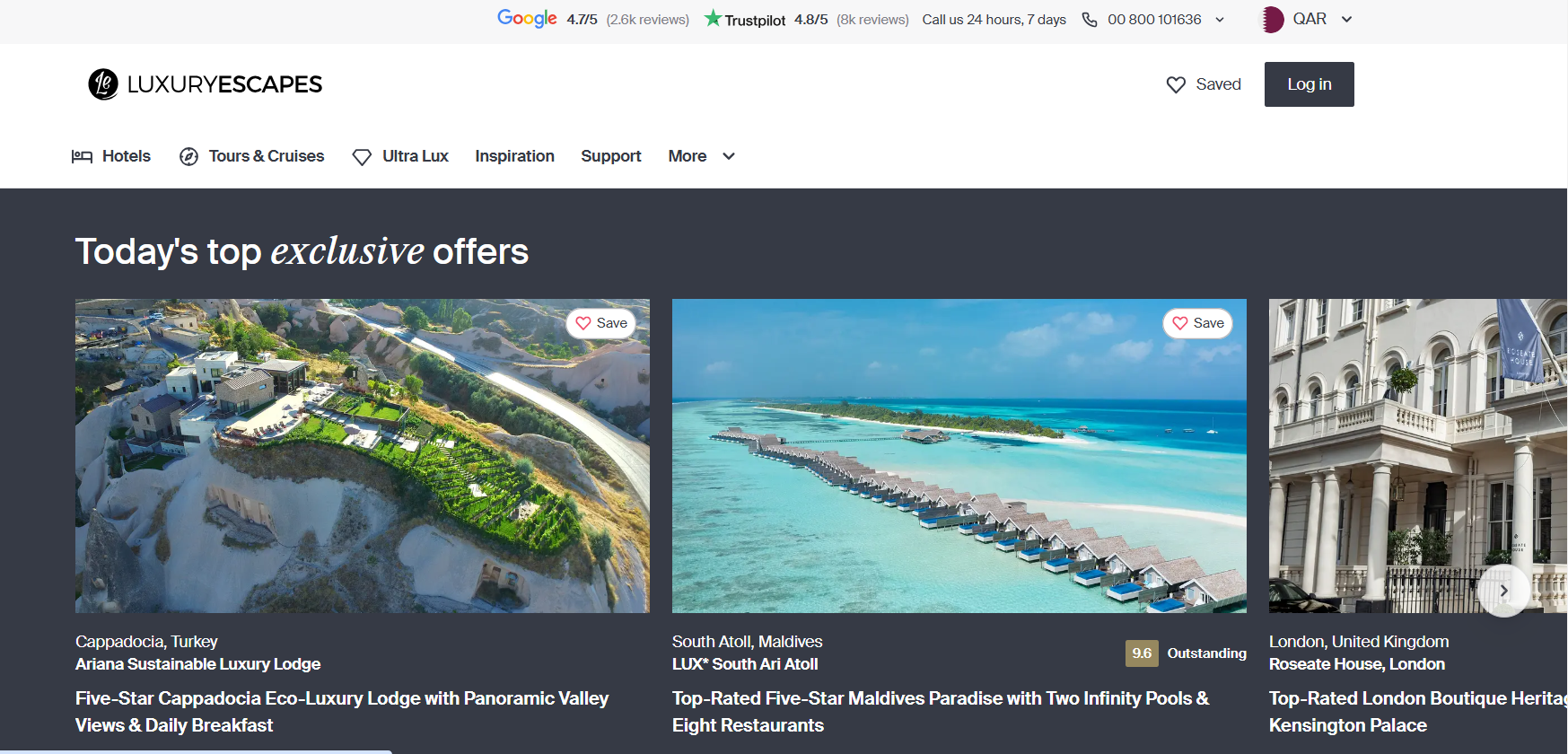Click the Saved heart icon
The width and height of the screenshot is (1568, 754).
pos(1176,84)
